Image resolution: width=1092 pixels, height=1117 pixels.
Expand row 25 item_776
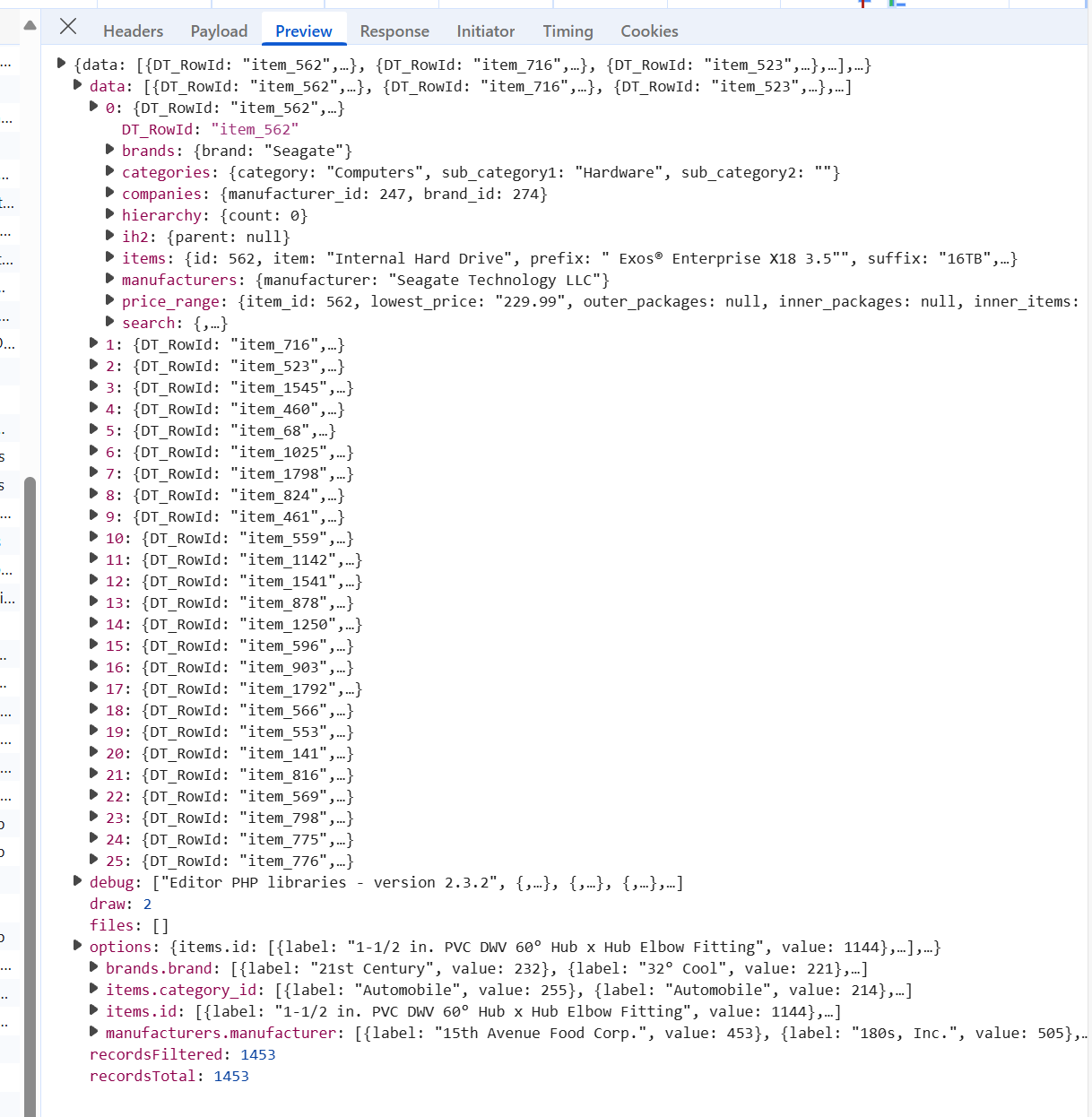(93, 859)
